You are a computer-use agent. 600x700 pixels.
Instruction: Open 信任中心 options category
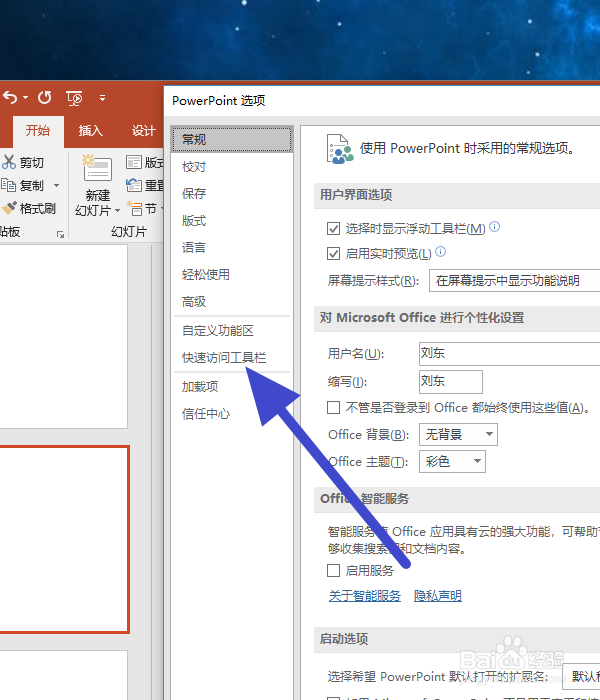(232, 413)
